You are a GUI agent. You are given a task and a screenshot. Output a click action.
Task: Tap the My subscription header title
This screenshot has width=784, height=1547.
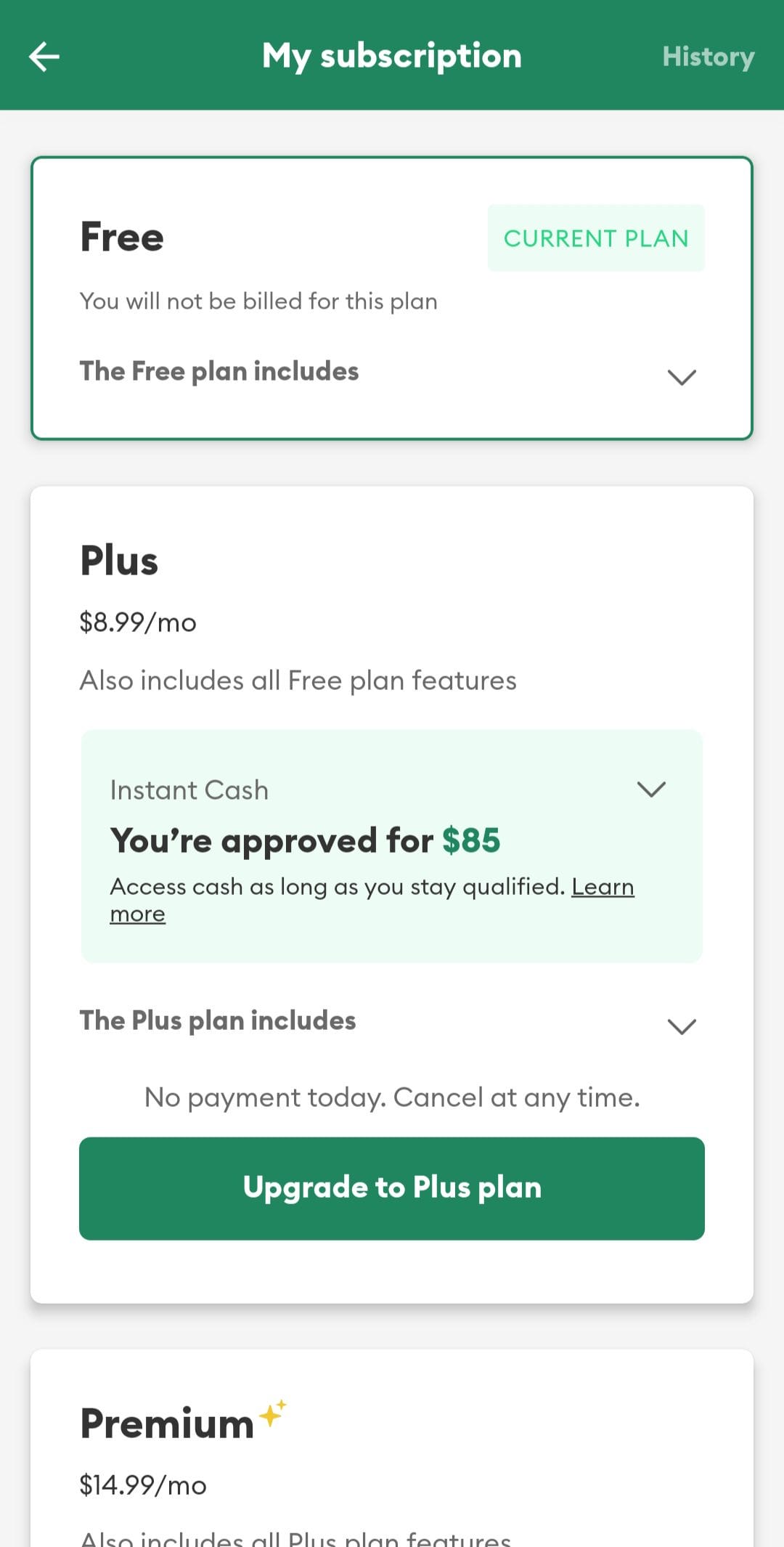point(392,56)
